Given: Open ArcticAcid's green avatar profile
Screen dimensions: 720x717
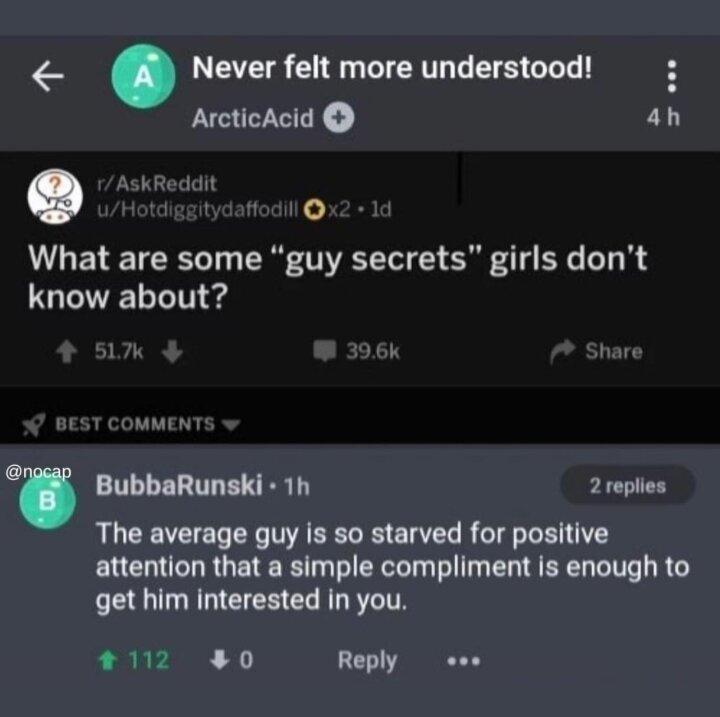Looking at the screenshot, I should point(143,76).
